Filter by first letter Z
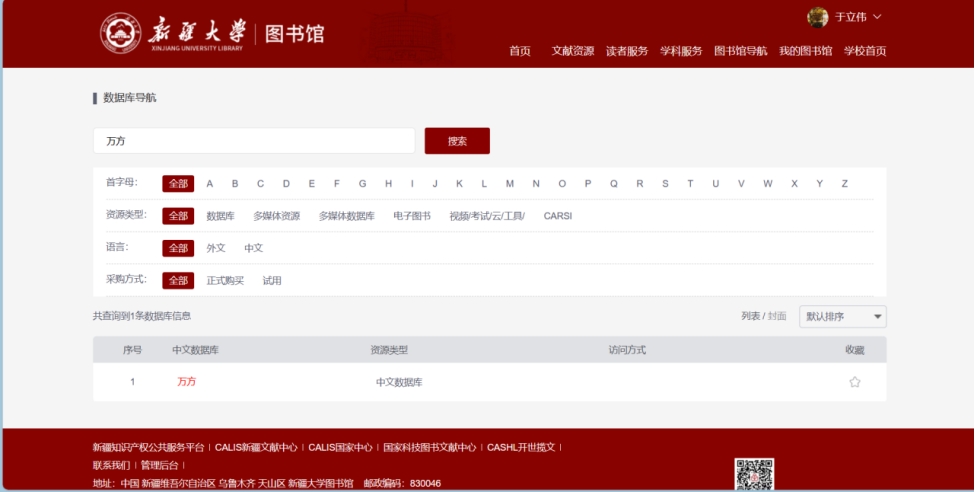The image size is (975, 492). [x=844, y=183]
